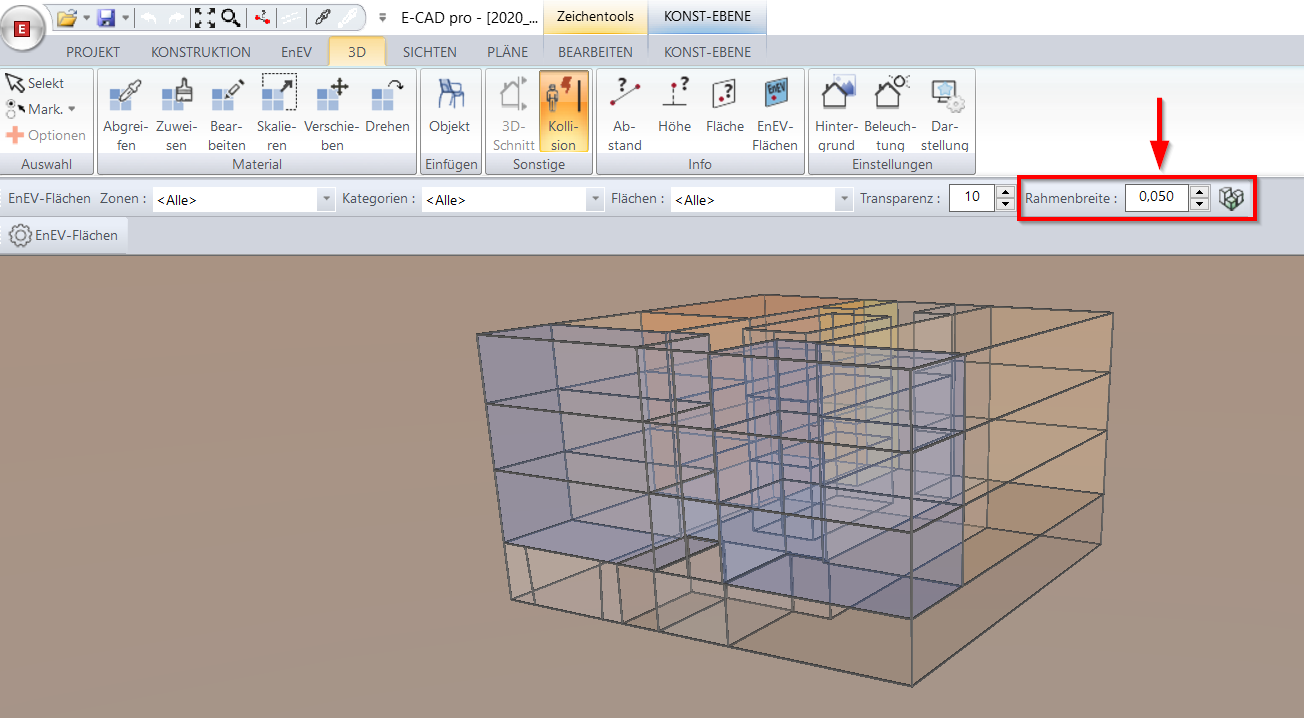This screenshot has height=718, width=1304.
Task: Open the SICHTEN ribbon tab
Action: pos(429,51)
